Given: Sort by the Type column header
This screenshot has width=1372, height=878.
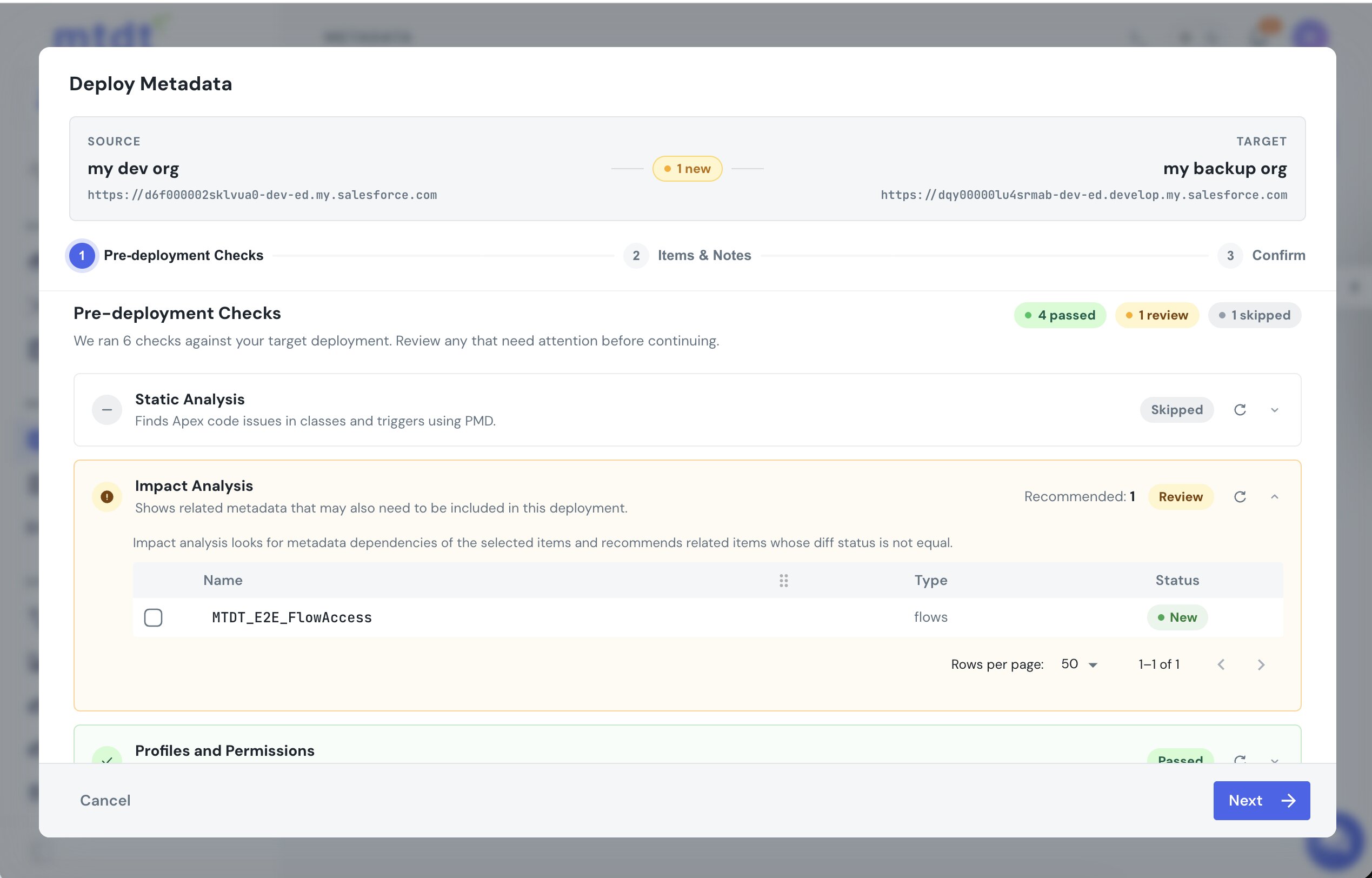Looking at the screenshot, I should 931,581.
